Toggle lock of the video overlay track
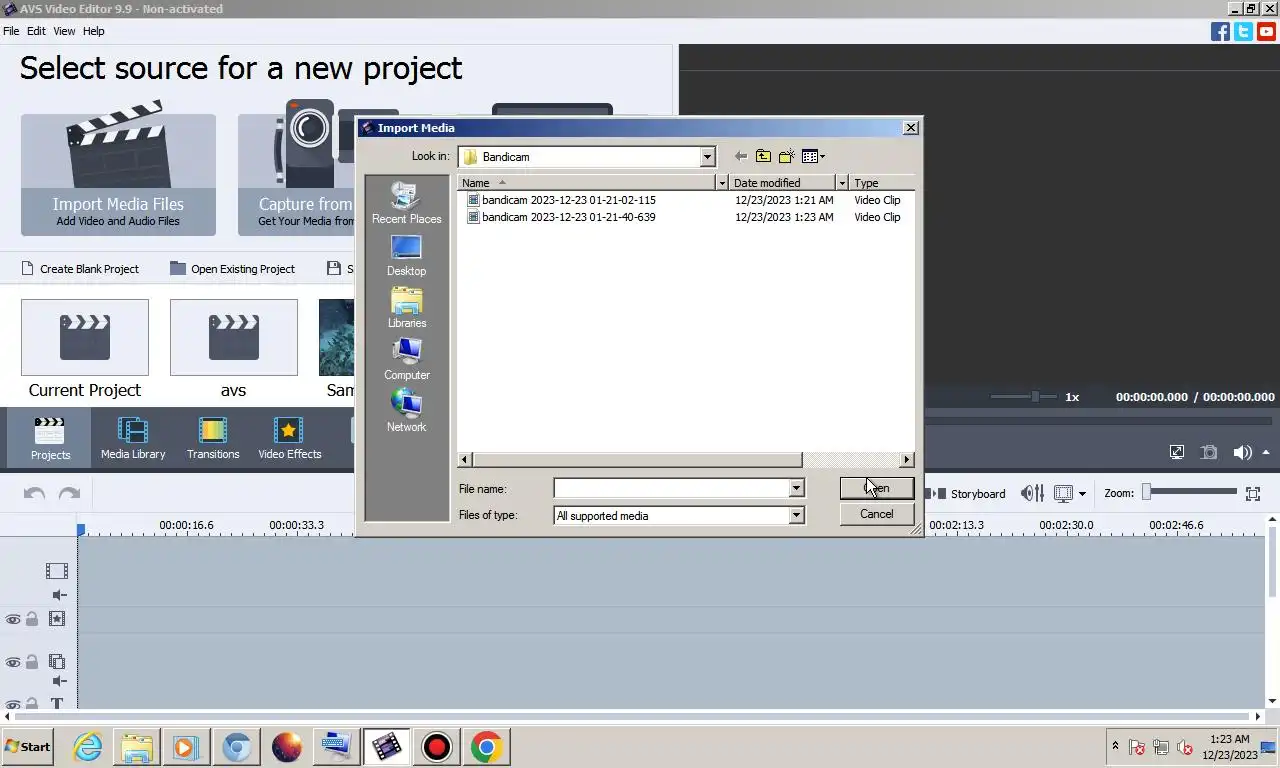Viewport: 1280px width, 768px height. (32, 662)
